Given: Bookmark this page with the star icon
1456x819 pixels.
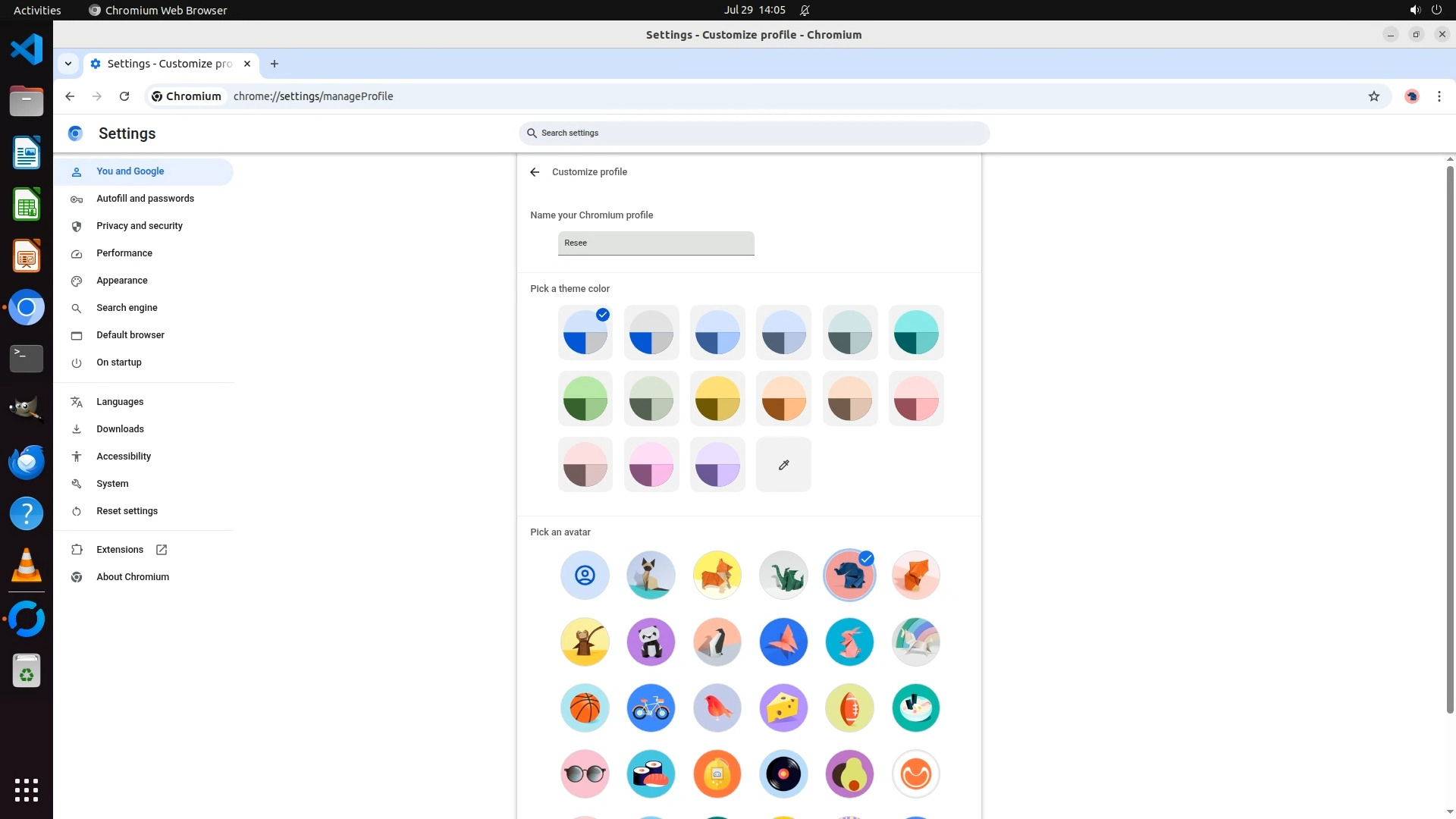Looking at the screenshot, I should point(1373,96).
